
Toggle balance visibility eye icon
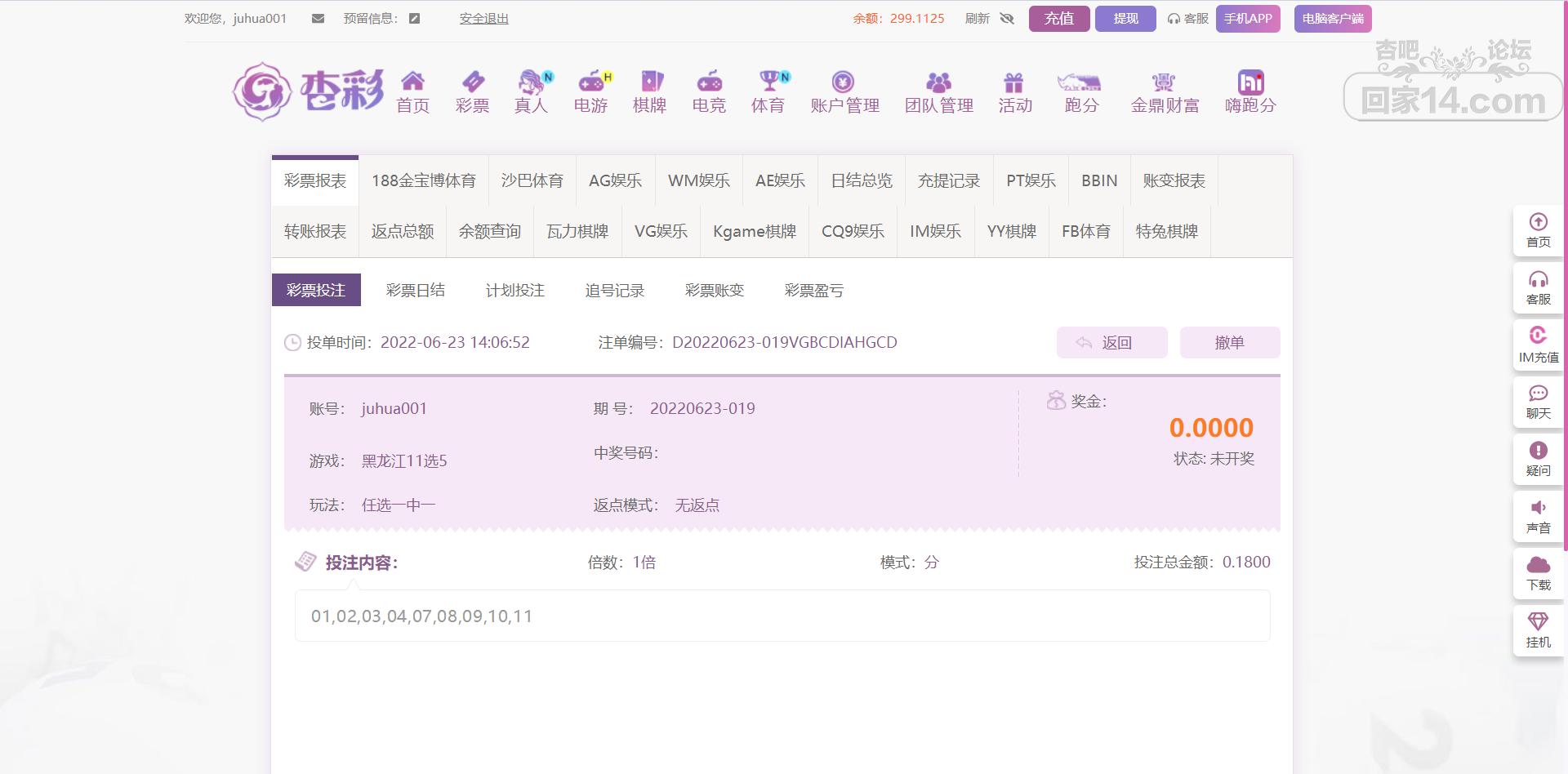[1007, 19]
